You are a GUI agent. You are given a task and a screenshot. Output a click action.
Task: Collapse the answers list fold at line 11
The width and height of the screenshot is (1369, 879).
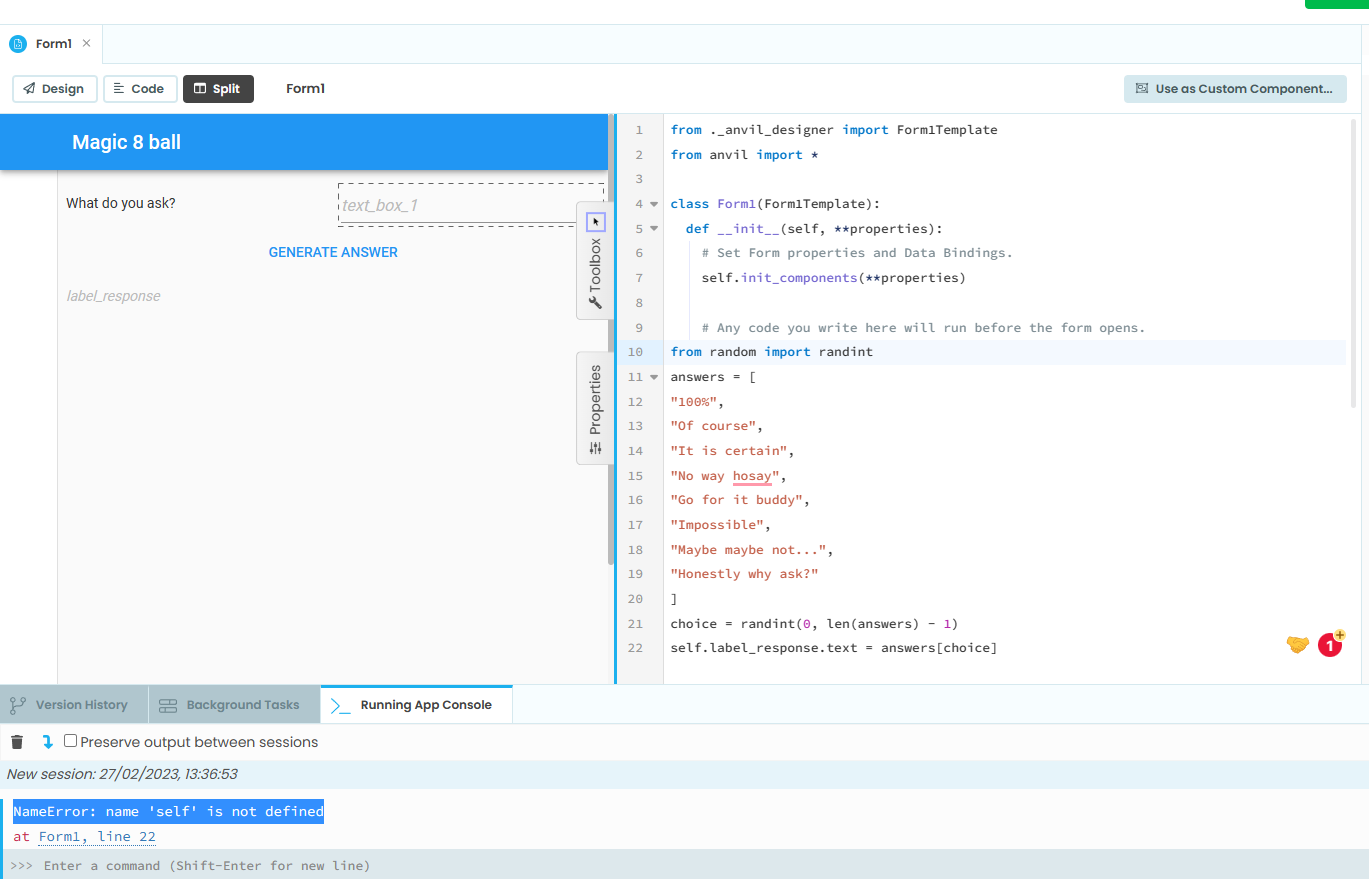pos(655,377)
